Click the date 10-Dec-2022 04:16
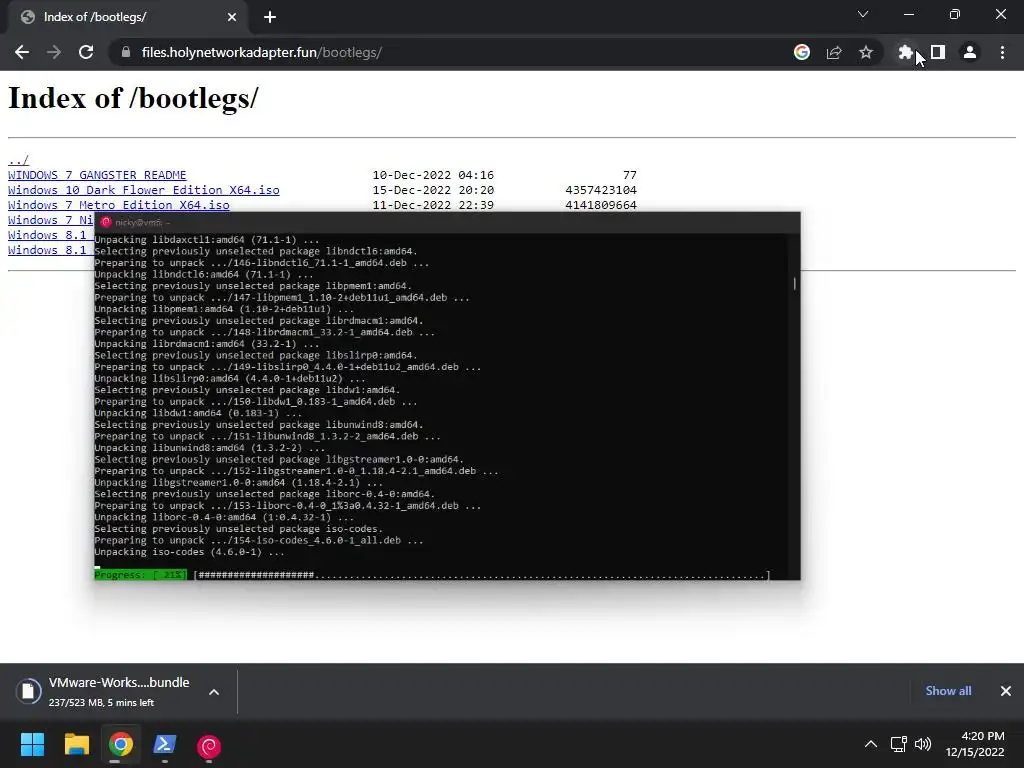The image size is (1024, 768). click(x=433, y=175)
